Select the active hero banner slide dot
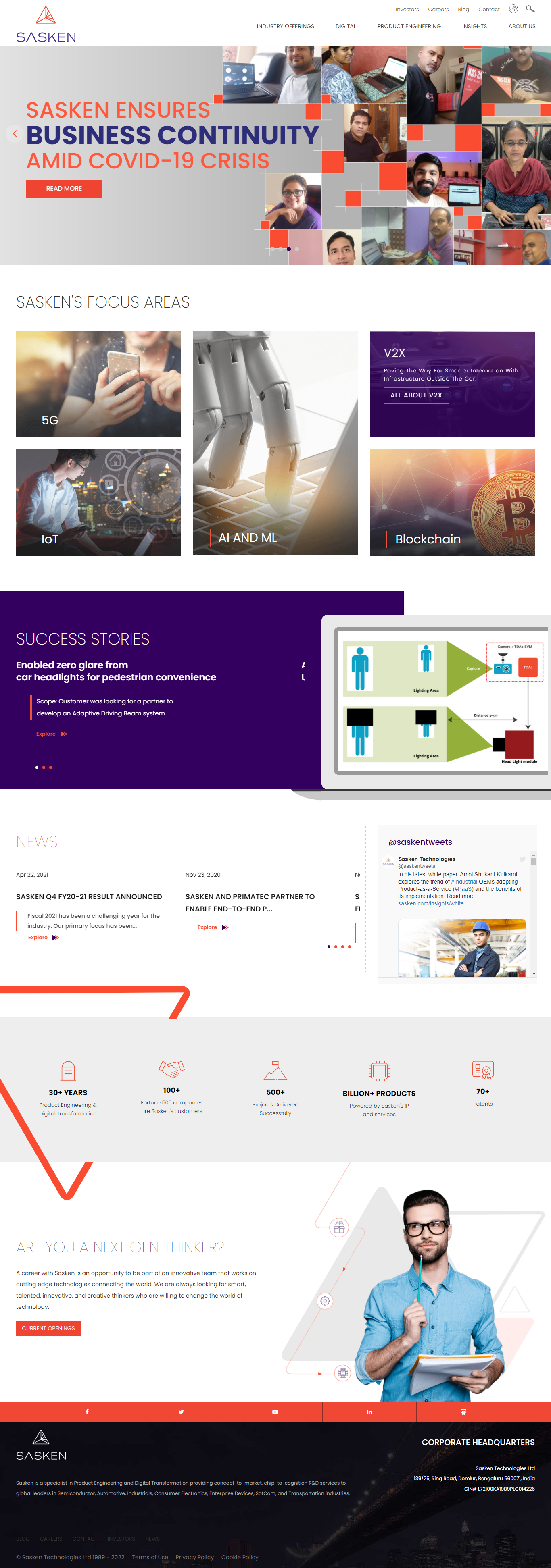 pyautogui.click(x=288, y=249)
